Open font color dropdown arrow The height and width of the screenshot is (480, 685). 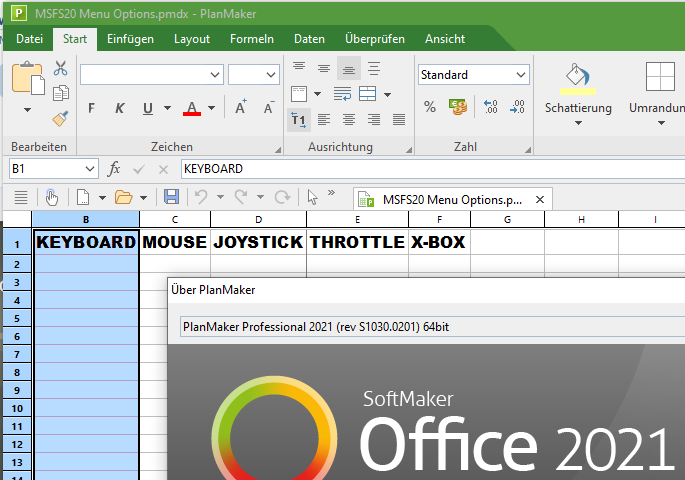pyautogui.click(x=211, y=108)
